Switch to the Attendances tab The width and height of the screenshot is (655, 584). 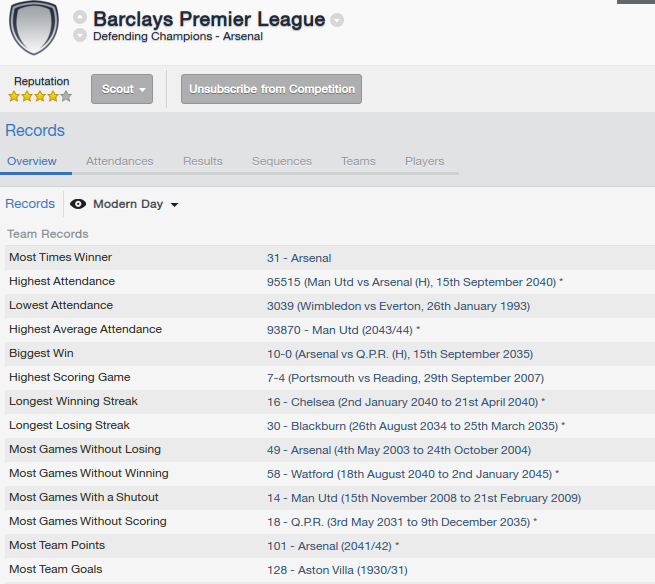pyautogui.click(x=119, y=161)
